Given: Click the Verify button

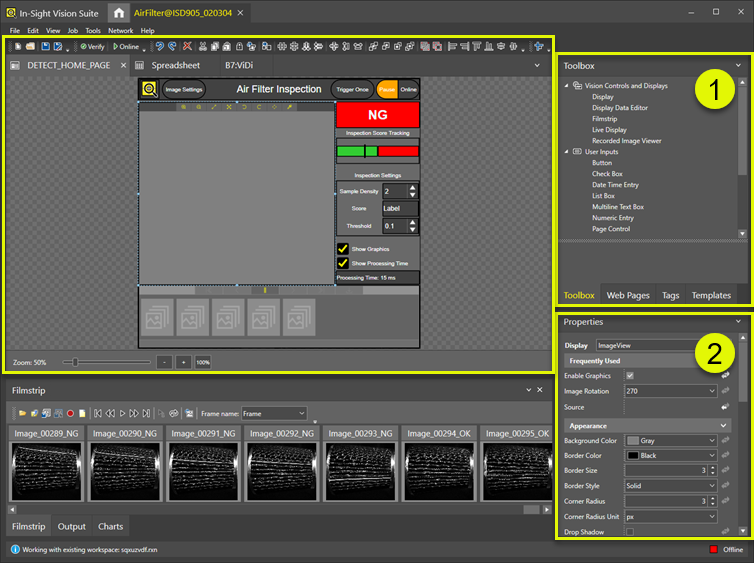Looking at the screenshot, I should coord(92,47).
